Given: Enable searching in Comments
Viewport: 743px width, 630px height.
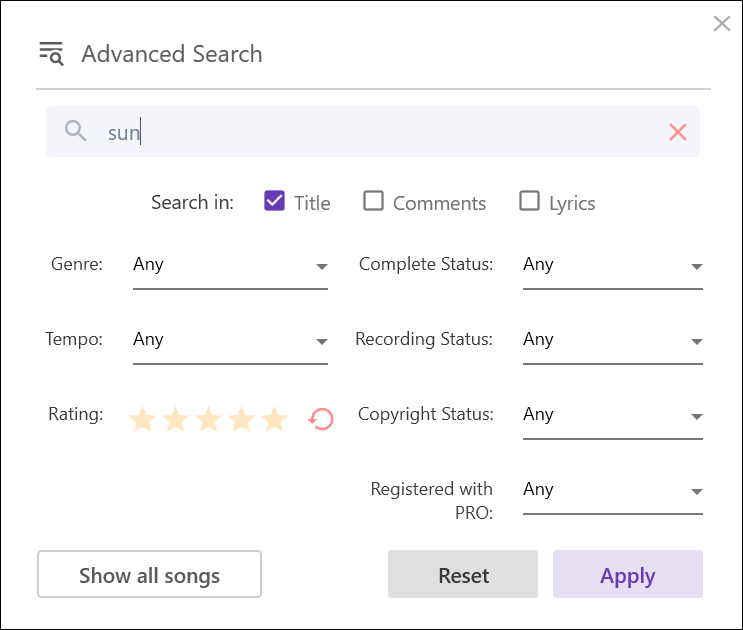Looking at the screenshot, I should 373,202.
